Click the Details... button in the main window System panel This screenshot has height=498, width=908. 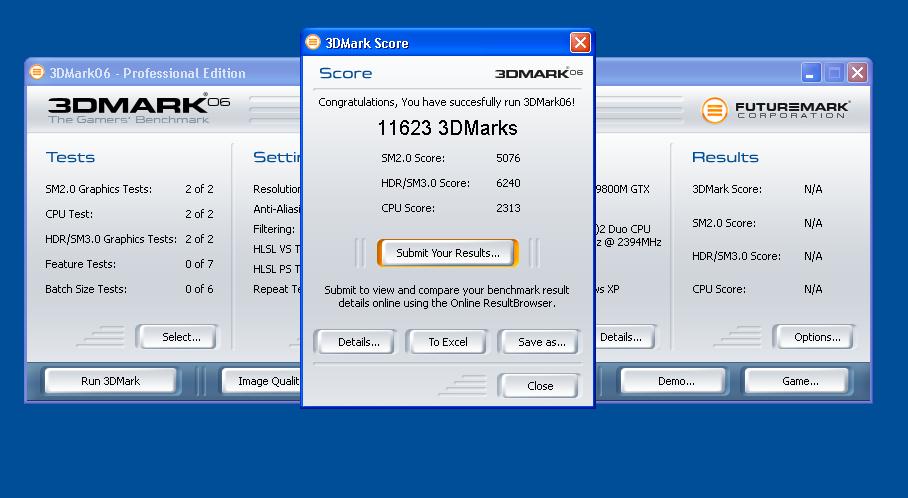click(624, 337)
